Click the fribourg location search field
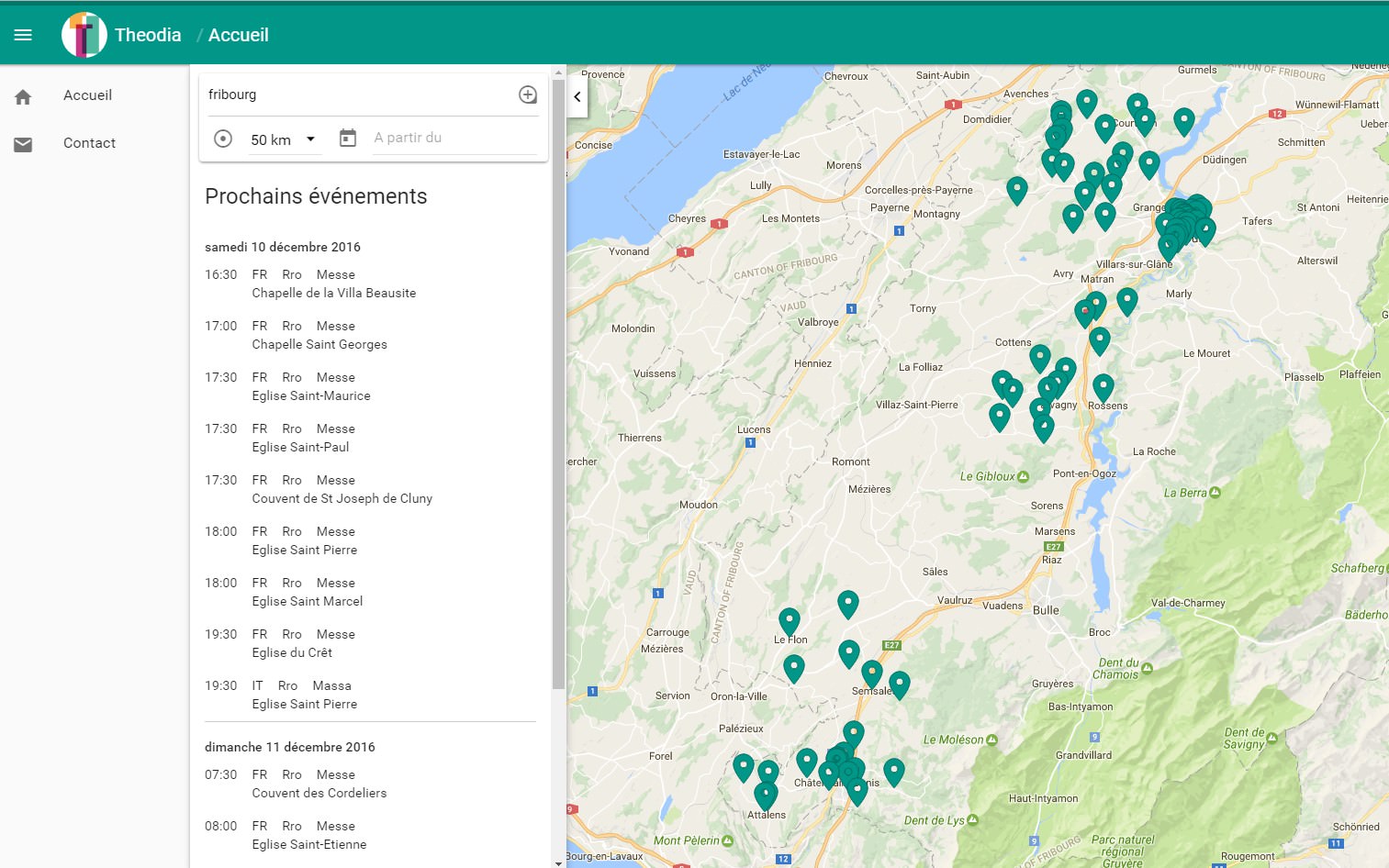1389x868 pixels. (x=360, y=95)
